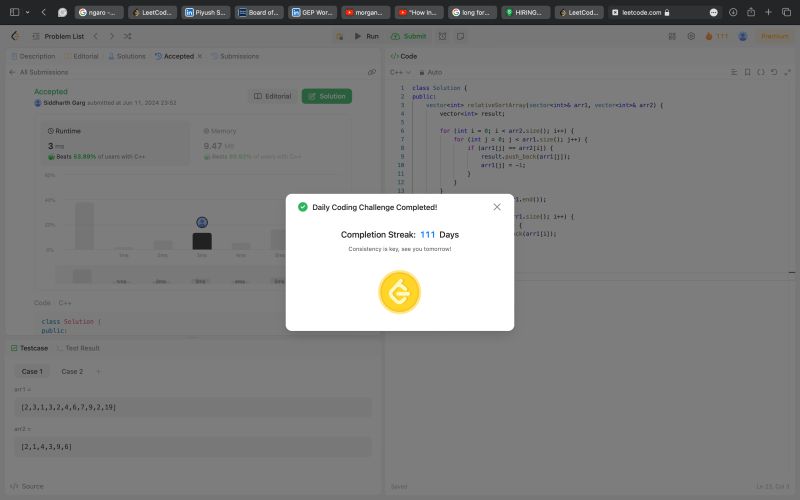The height and width of the screenshot is (500, 800).
Task: Click the Premium button
Action: pyautogui.click(x=774, y=36)
